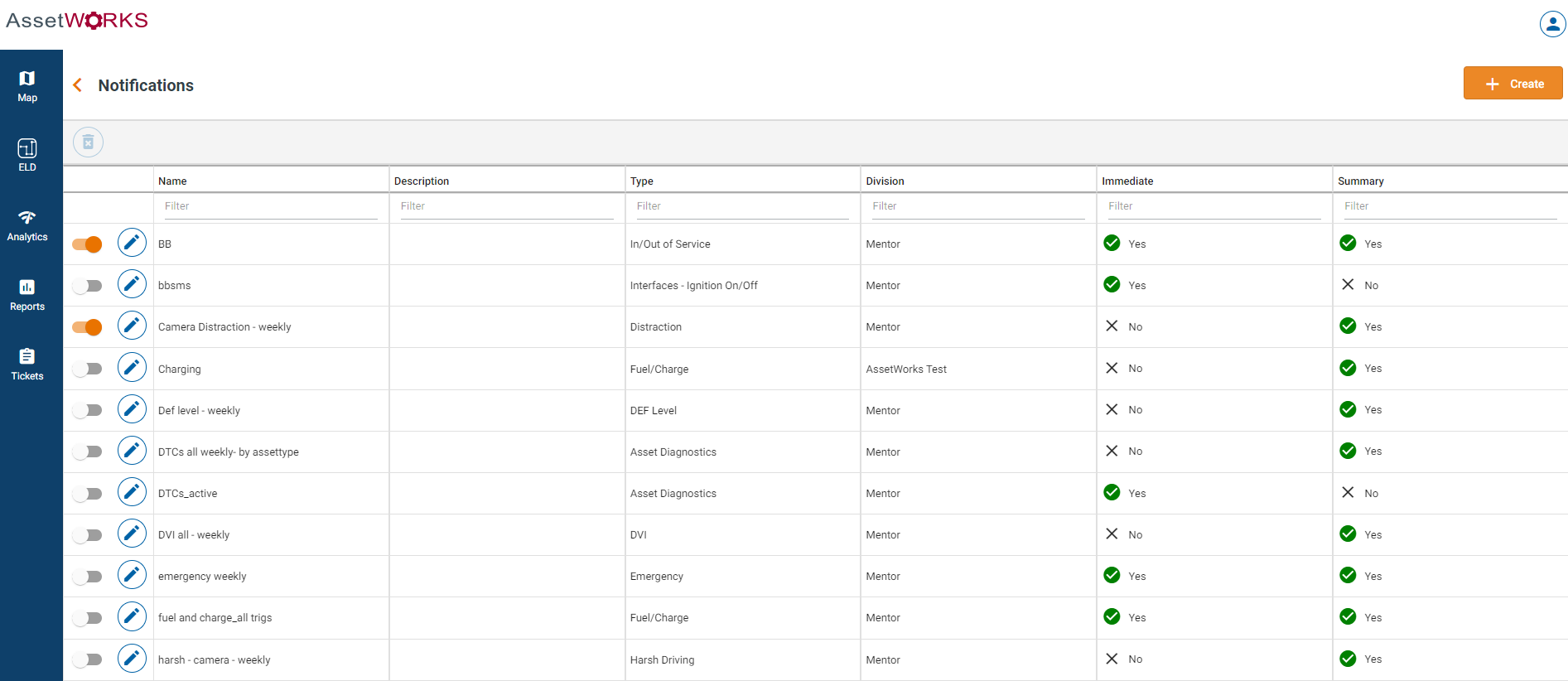Screen dimensions: 1568x681
Task: Edit the DVI all - weekly notification
Action: [x=132, y=534]
